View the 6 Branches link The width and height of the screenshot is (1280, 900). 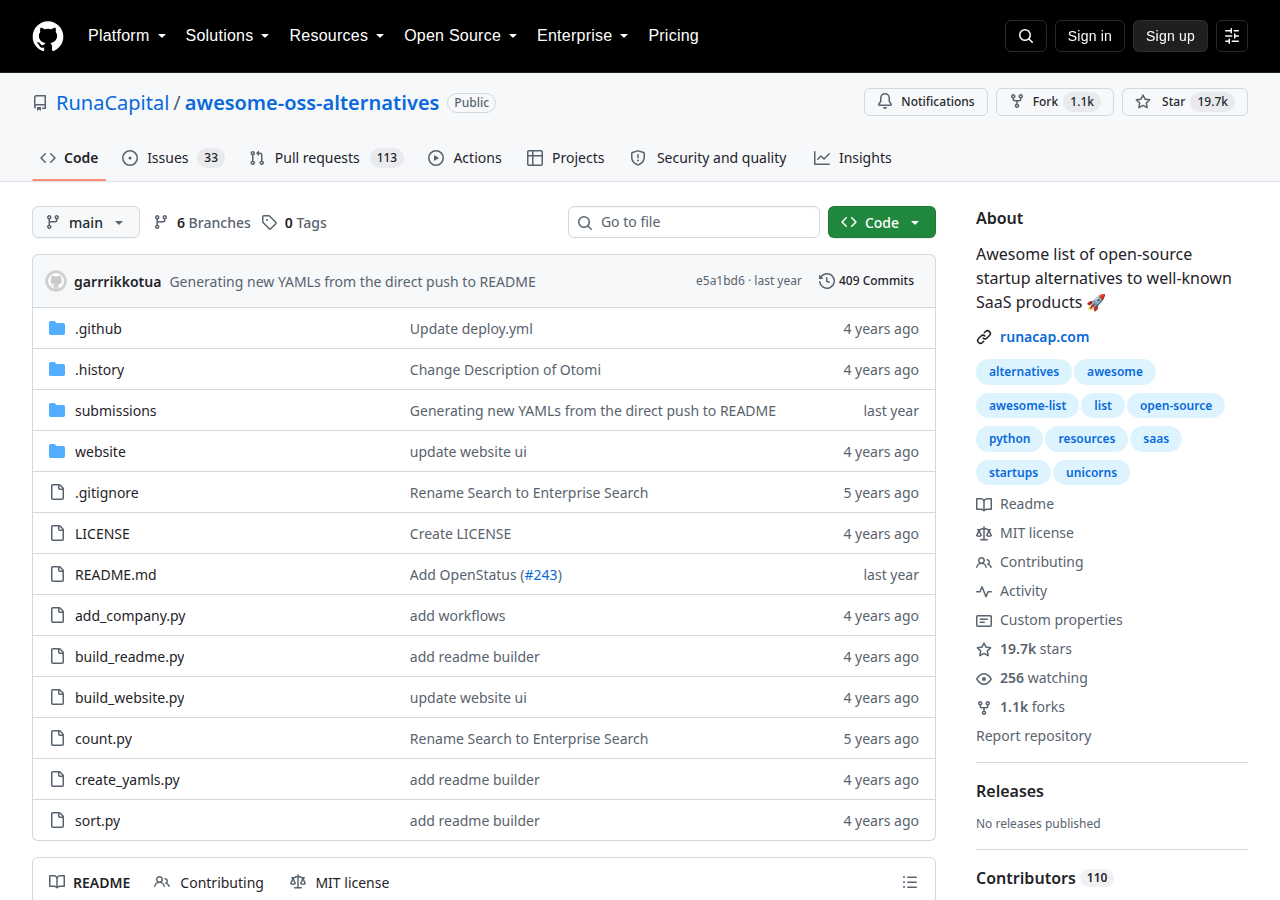tap(202, 223)
